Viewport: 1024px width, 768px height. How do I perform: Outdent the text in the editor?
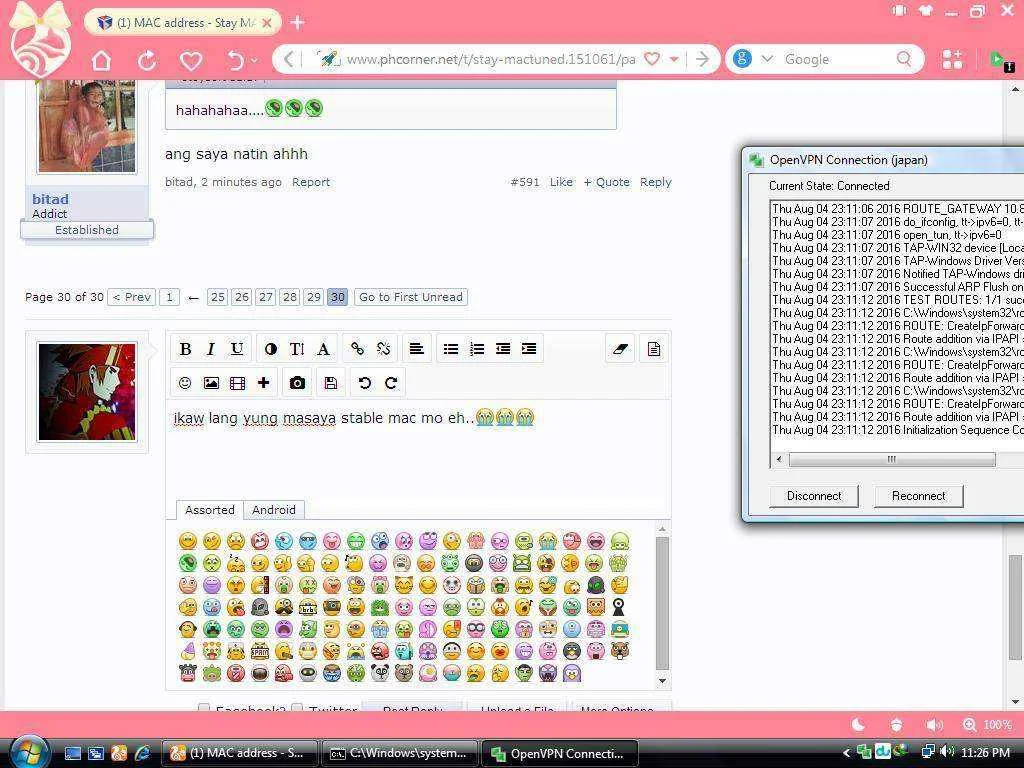[x=503, y=349]
